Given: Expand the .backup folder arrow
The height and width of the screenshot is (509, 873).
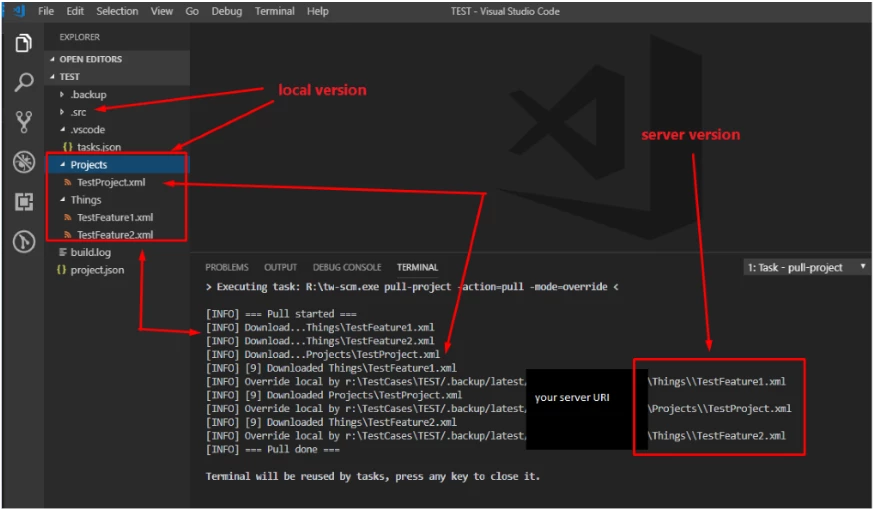Looking at the screenshot, I should coord(62,94).
